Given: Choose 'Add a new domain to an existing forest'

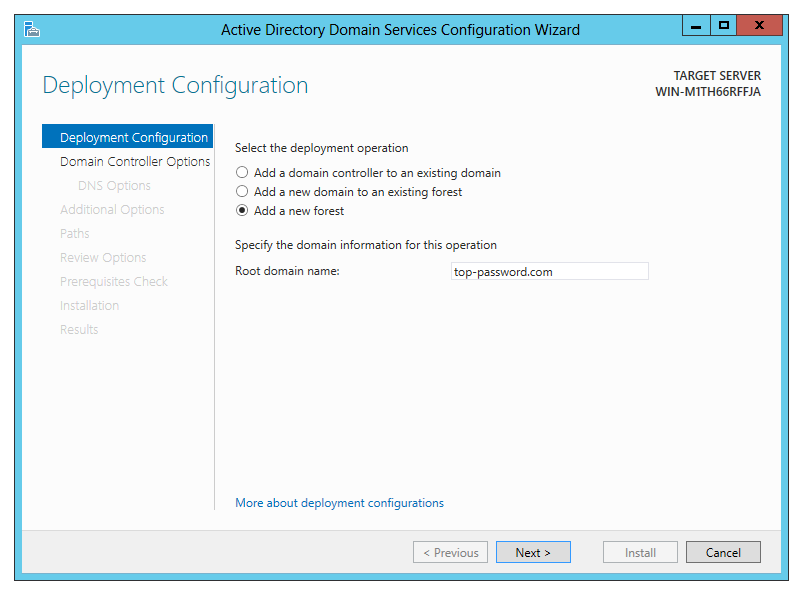Looking at the screenshot, I should [x=242, y=192].
